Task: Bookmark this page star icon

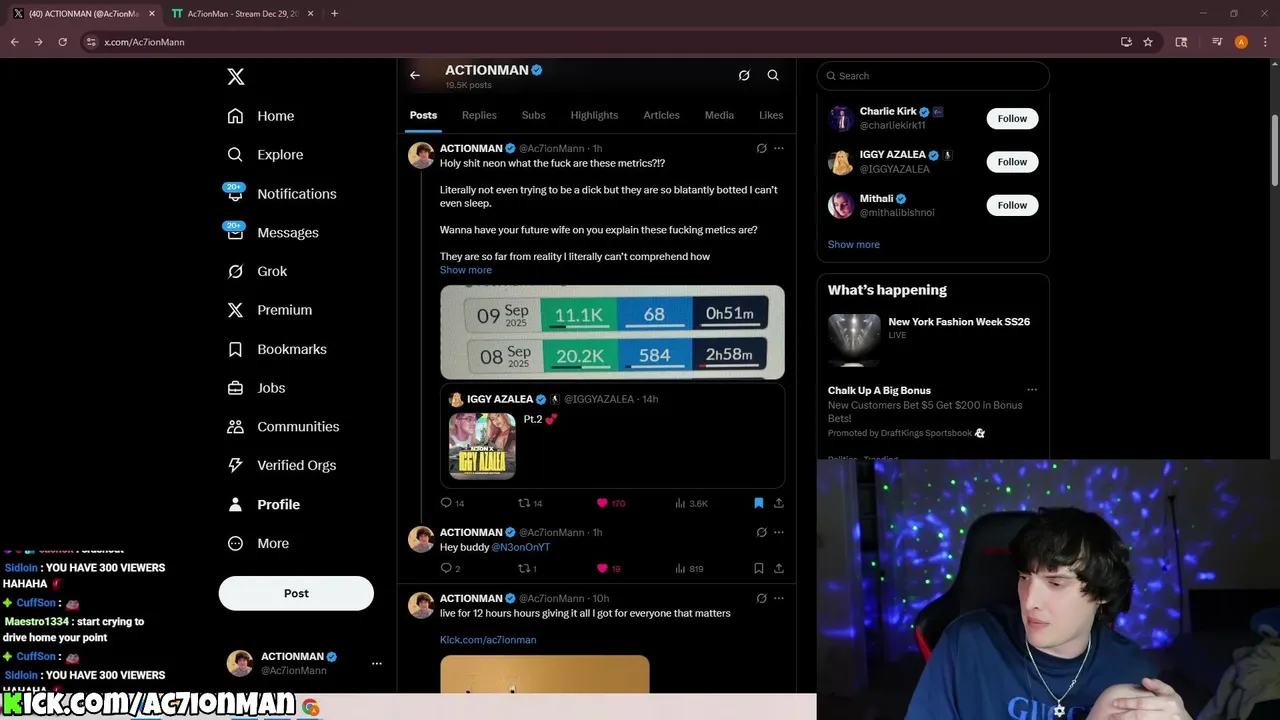Action: [x=1148, y=42]
